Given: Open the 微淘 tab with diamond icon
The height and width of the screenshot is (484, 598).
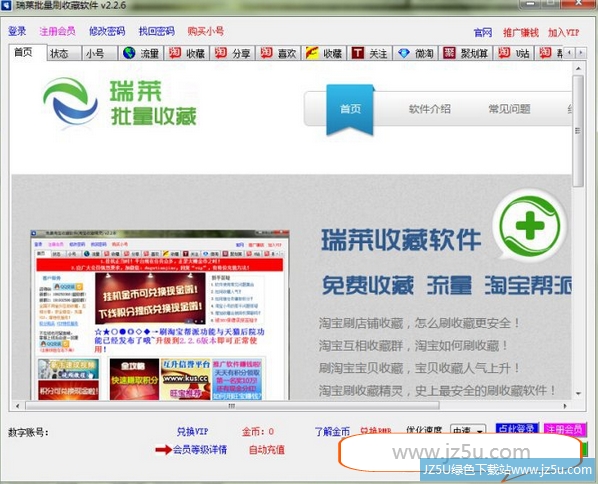Looking at the screenshot, I should click(415, 53).
